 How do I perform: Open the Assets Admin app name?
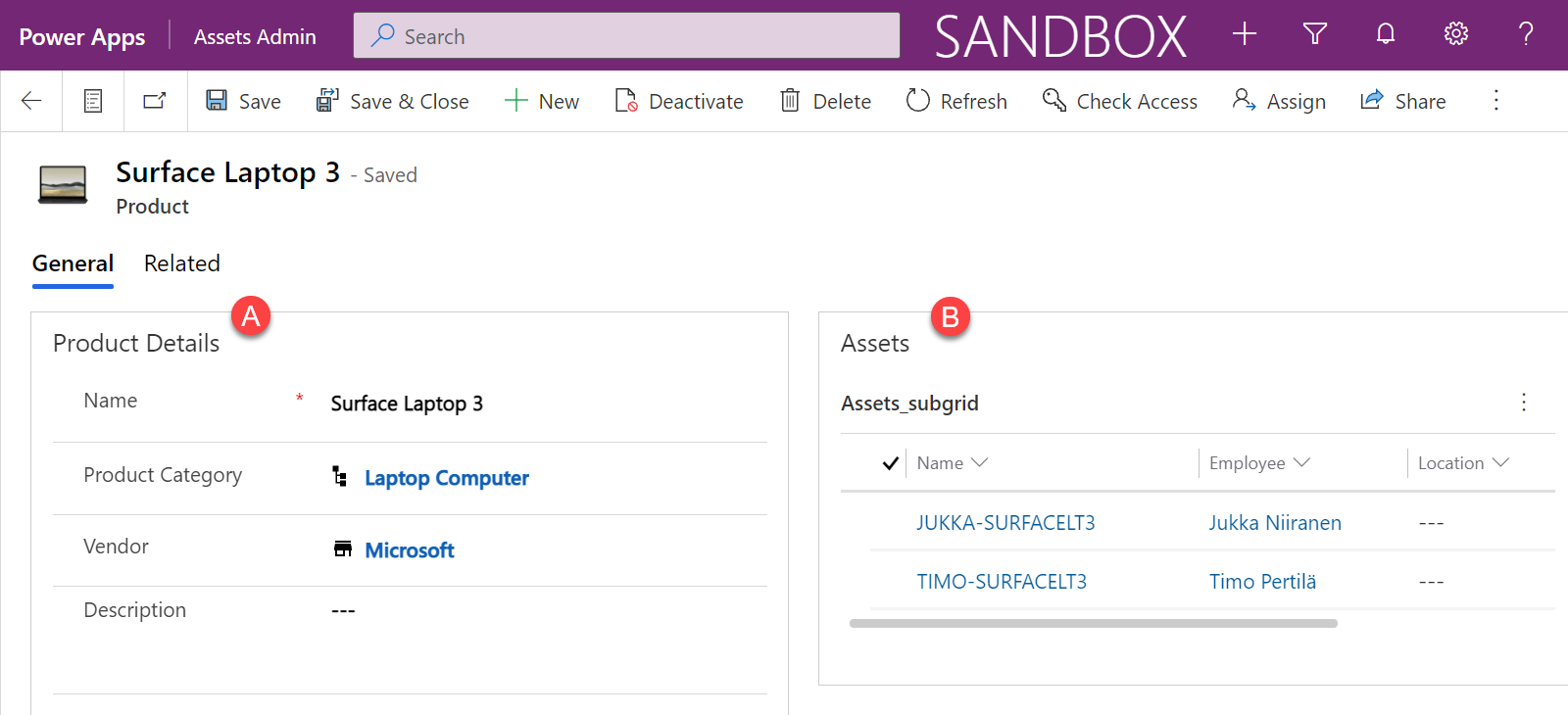tap(255, 37)
